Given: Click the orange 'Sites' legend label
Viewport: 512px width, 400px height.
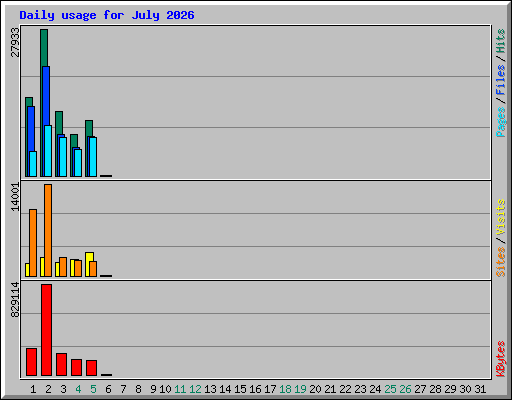Looking at the screenshot, I should (x=501, y=262).
